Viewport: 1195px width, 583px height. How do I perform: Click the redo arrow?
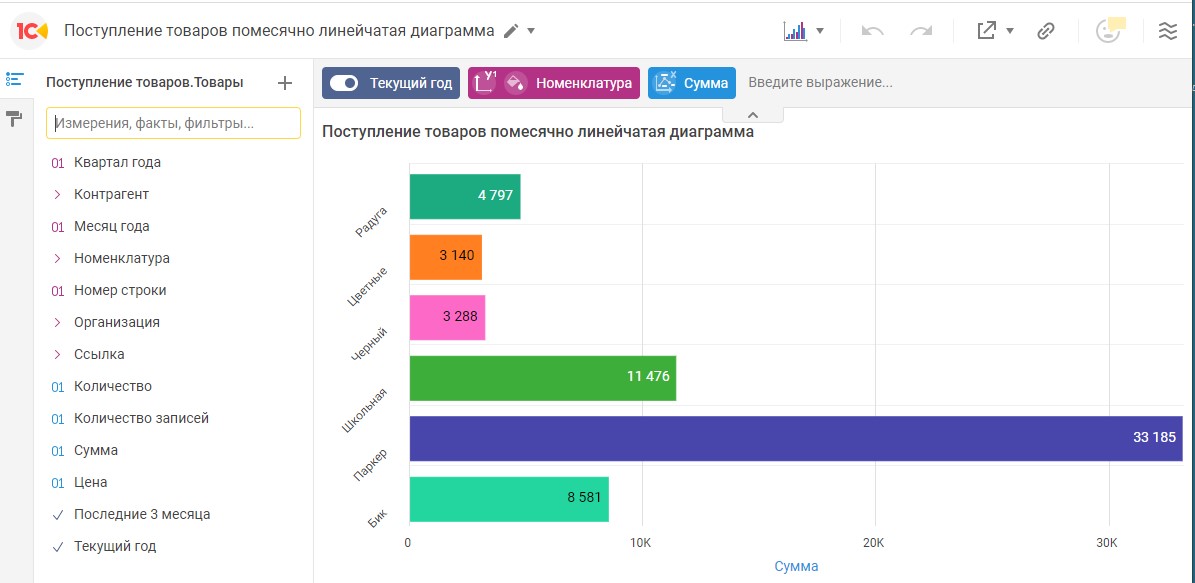tap(921, 31)
